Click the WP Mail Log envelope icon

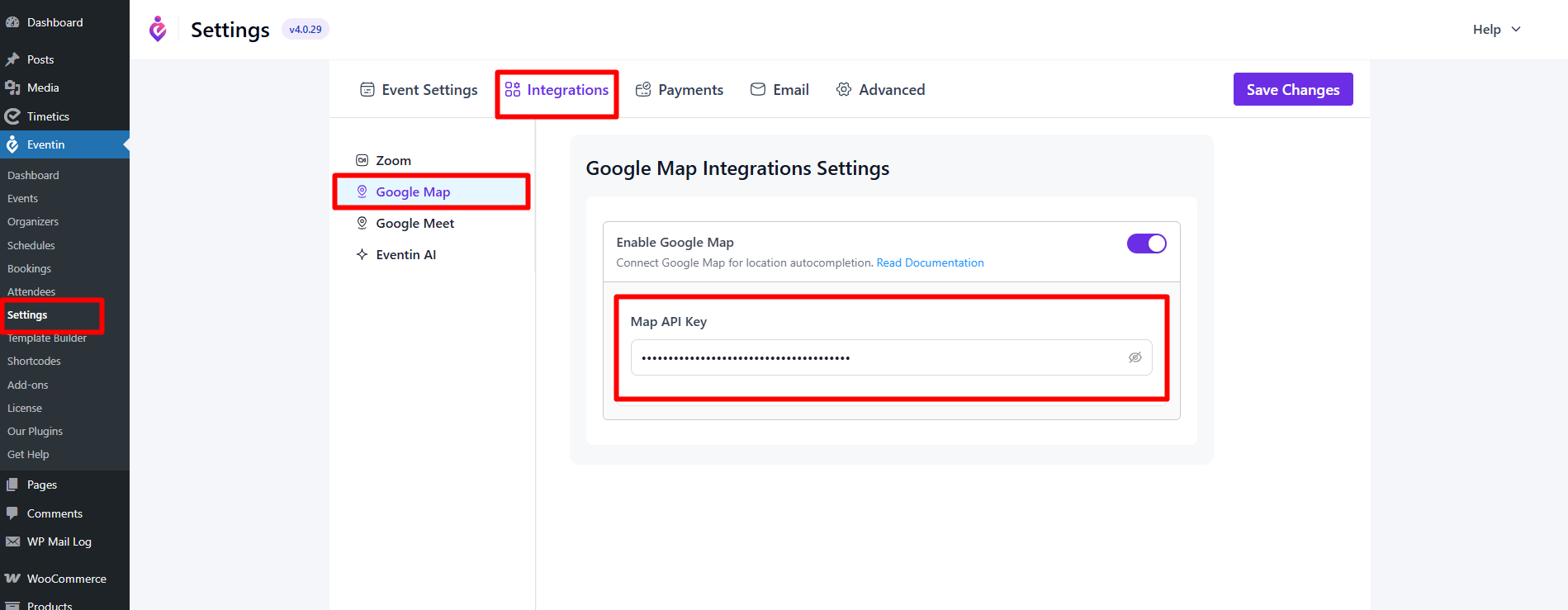[12, 541]
